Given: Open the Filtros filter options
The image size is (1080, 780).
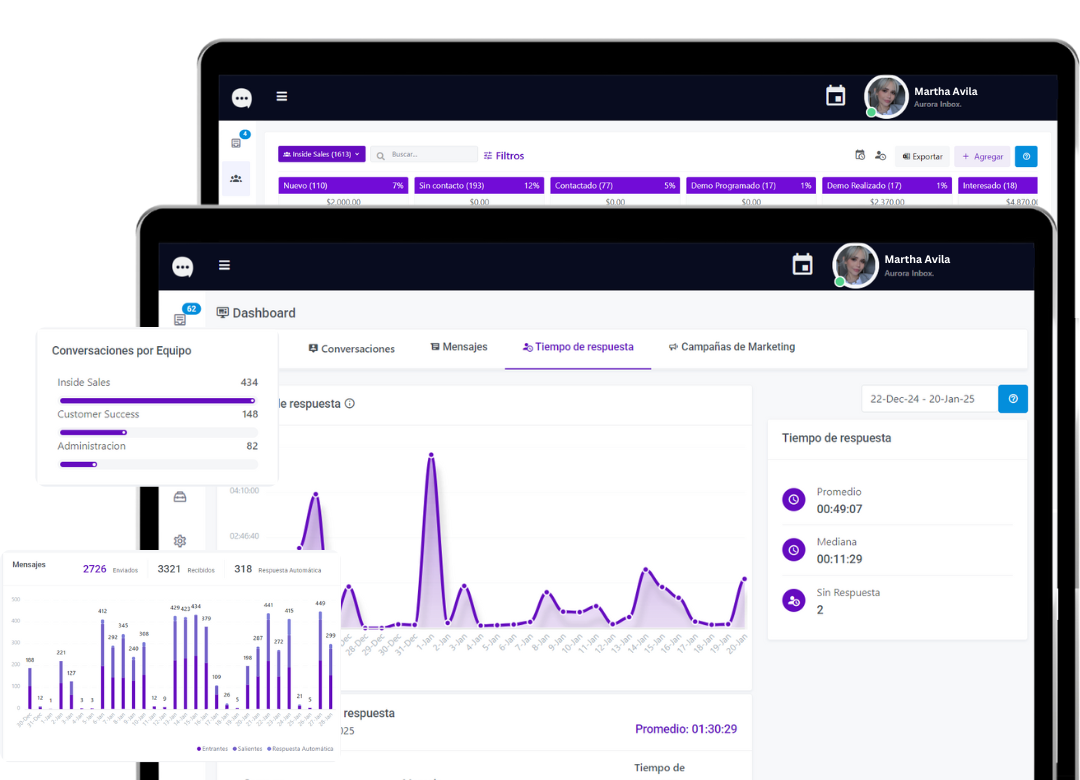Looking at the screenshot, I should pyautogui.click(x=503, y=156).
